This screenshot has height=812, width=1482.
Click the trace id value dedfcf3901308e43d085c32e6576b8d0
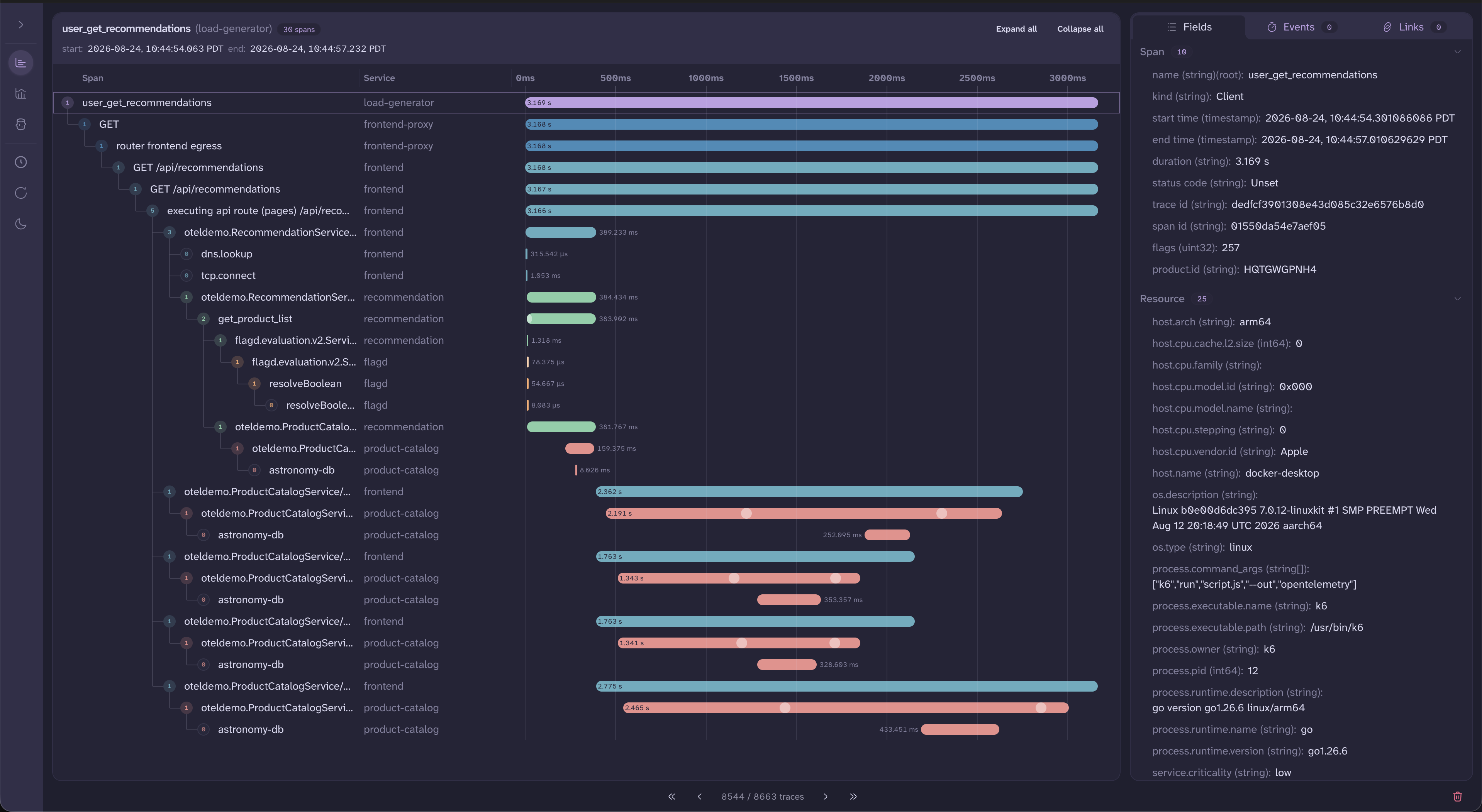coord(1327,205)
